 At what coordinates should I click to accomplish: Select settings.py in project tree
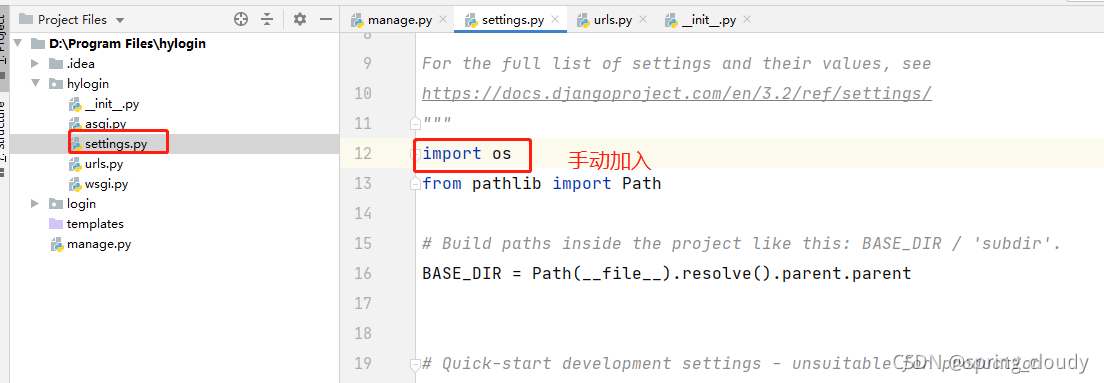116,144
